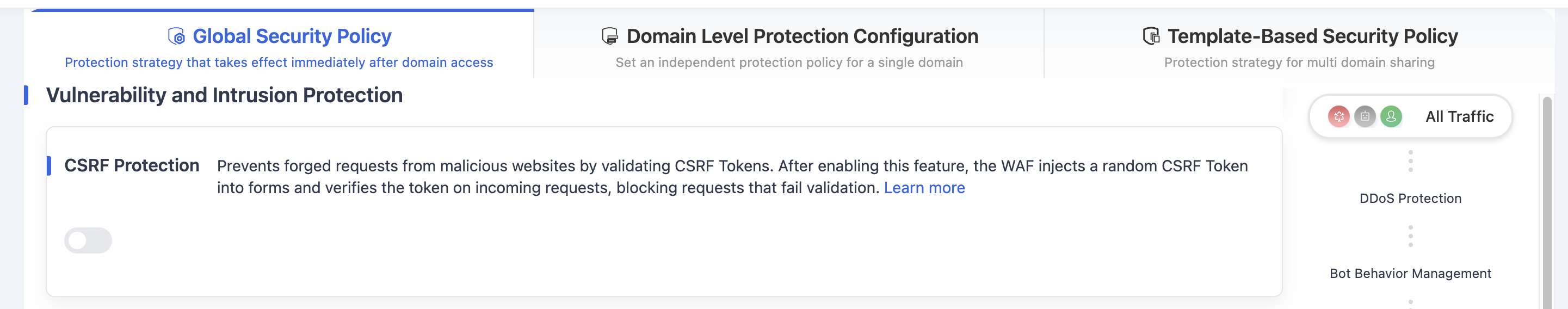Click the dotted connector above DDoS Protection
This screenshot has width=1568, height=309.
coord(1410,161)
